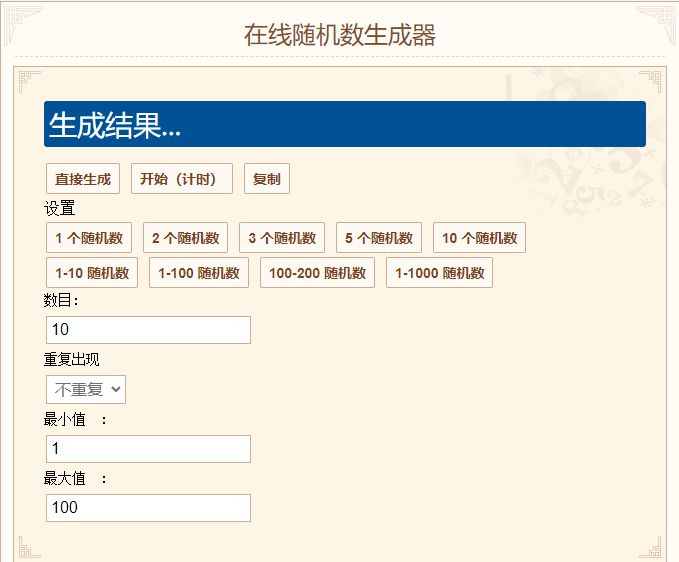Pick the 10 个随机数 preset

point(479,237)
